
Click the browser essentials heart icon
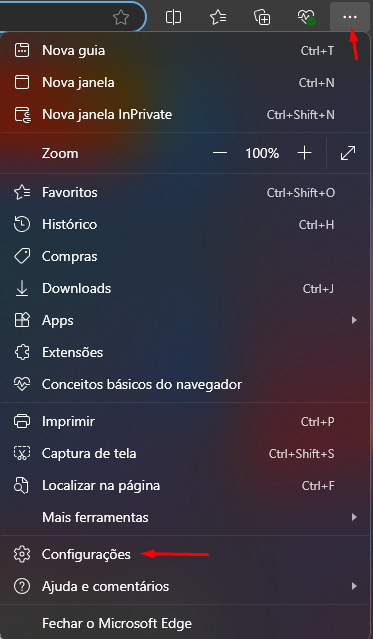click(306, 17)
